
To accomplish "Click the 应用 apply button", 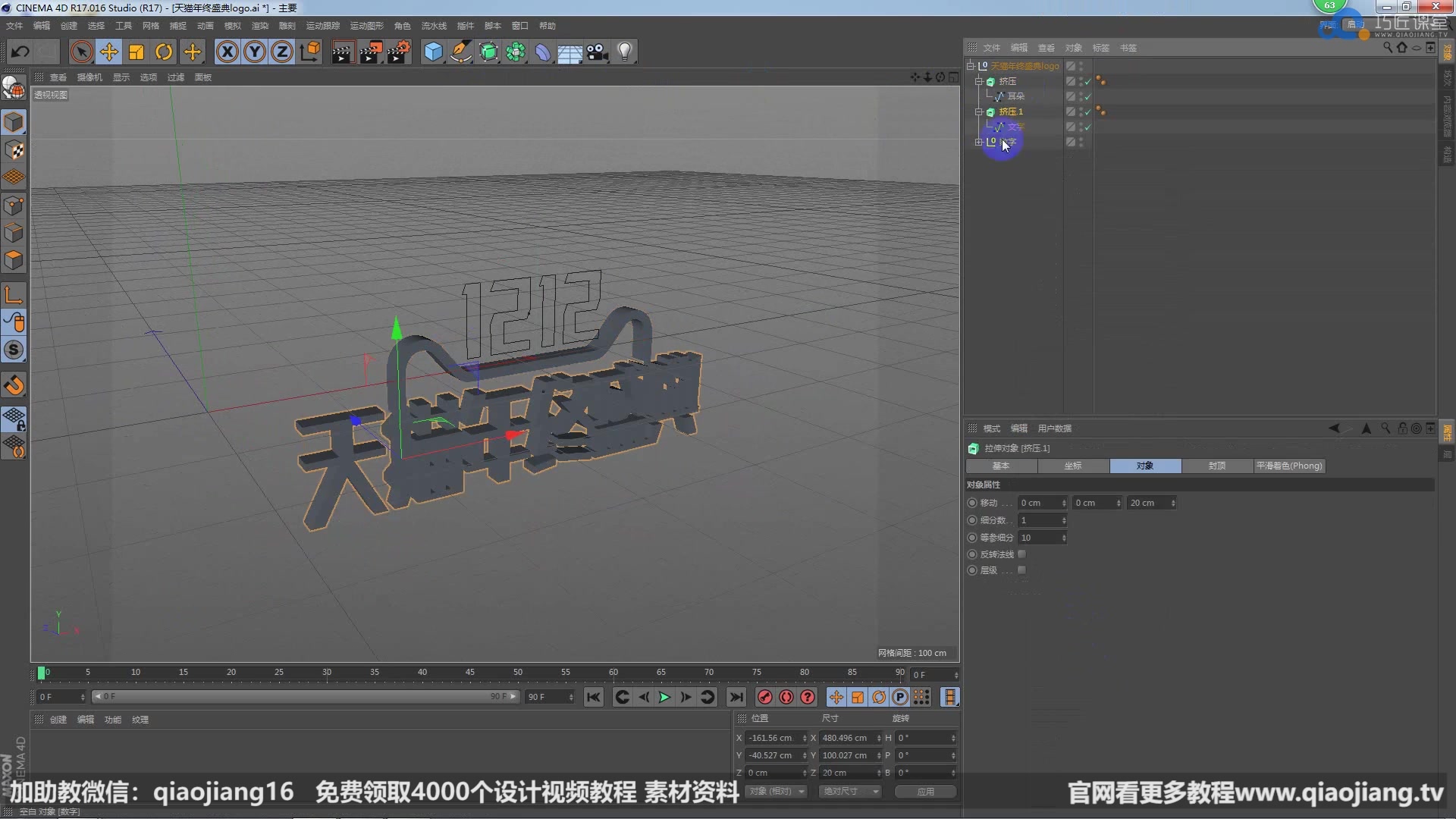I will click(925, 791).
